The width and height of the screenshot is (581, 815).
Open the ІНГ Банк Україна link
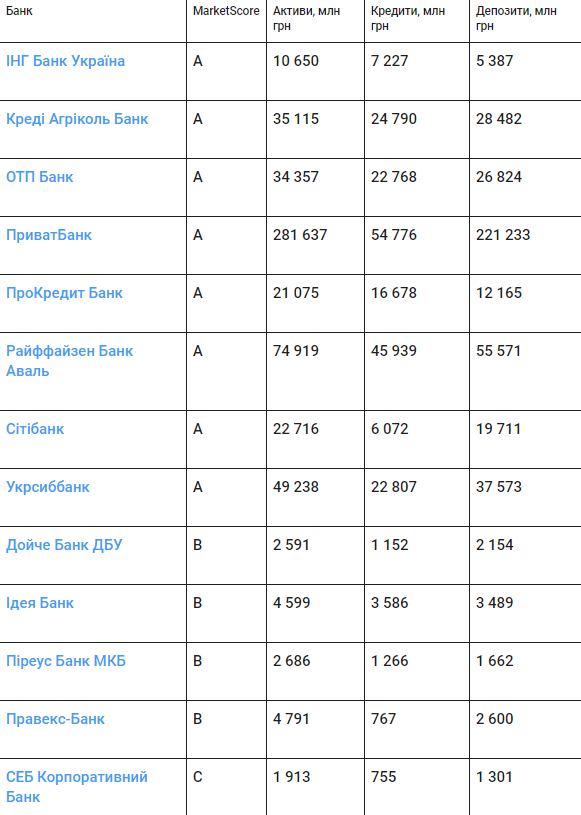coord(65,61)
